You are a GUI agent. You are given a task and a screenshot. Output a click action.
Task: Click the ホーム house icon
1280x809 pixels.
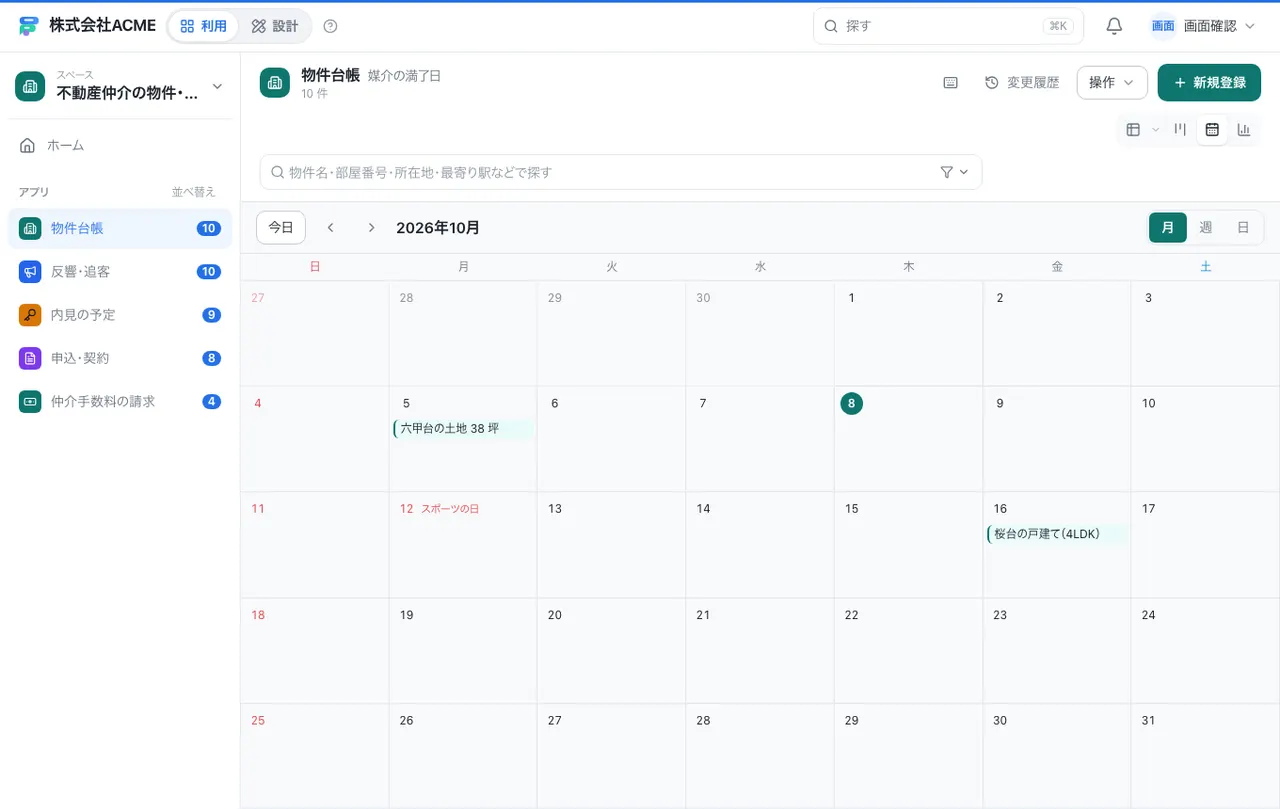click(x=27, y=146)
